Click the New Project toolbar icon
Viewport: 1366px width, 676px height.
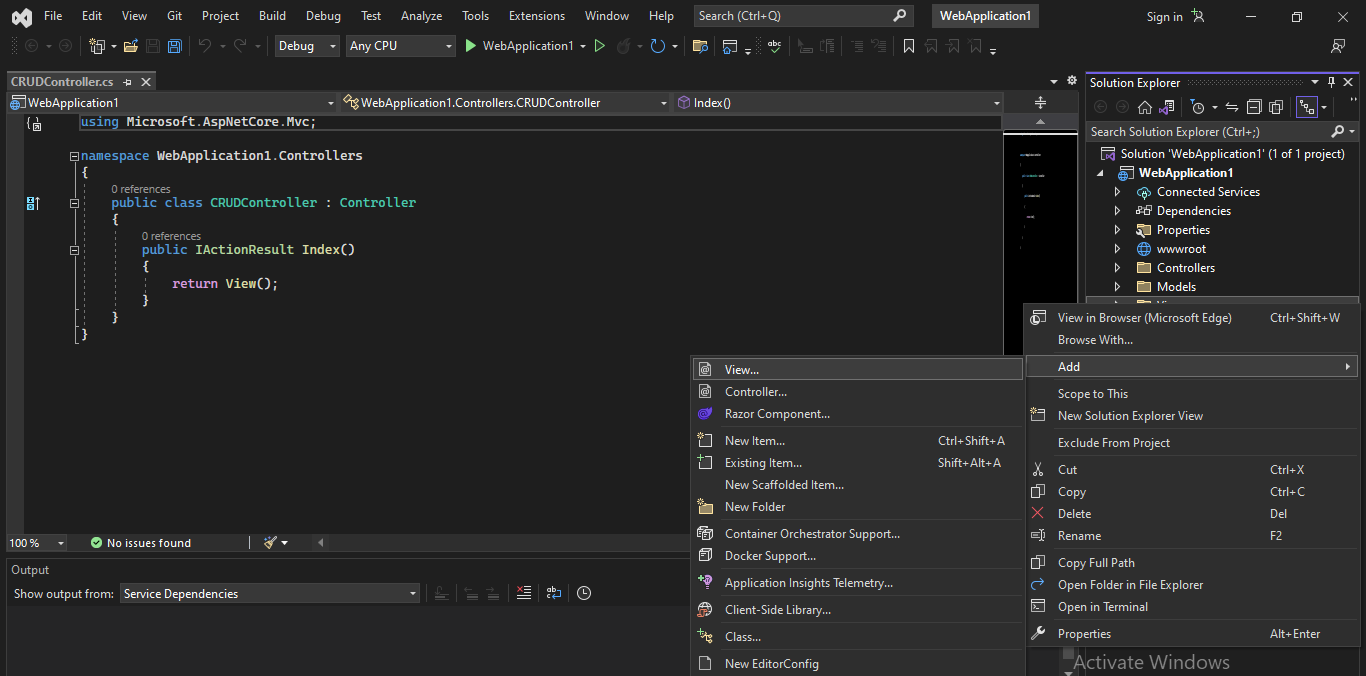[97, 46]
